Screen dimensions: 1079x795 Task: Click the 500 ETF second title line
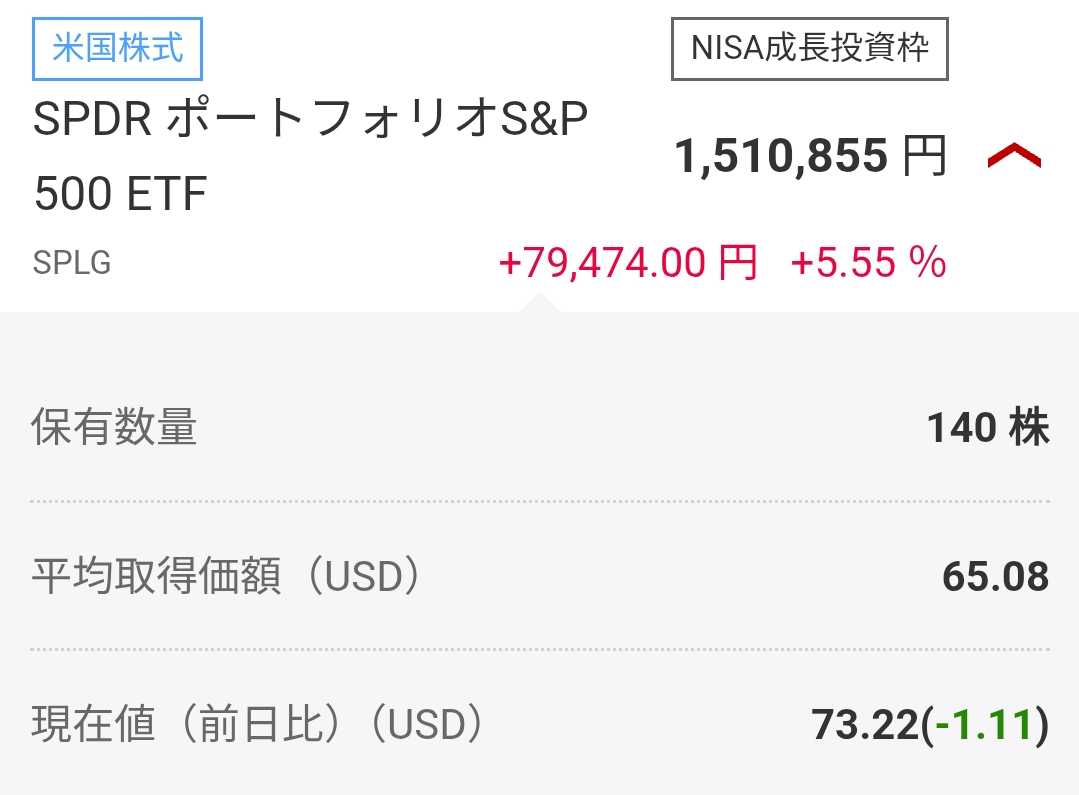pyautogui.click(x=120, y=194)
